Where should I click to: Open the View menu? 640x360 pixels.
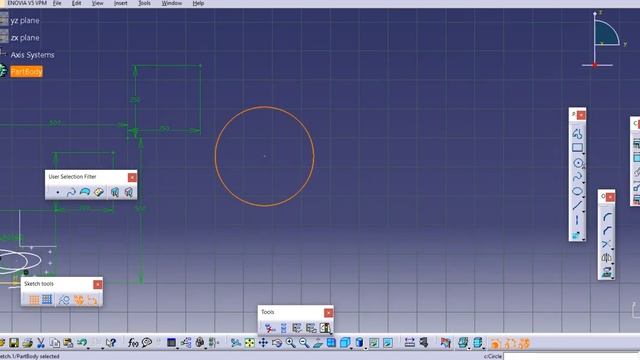coord(98,3)
